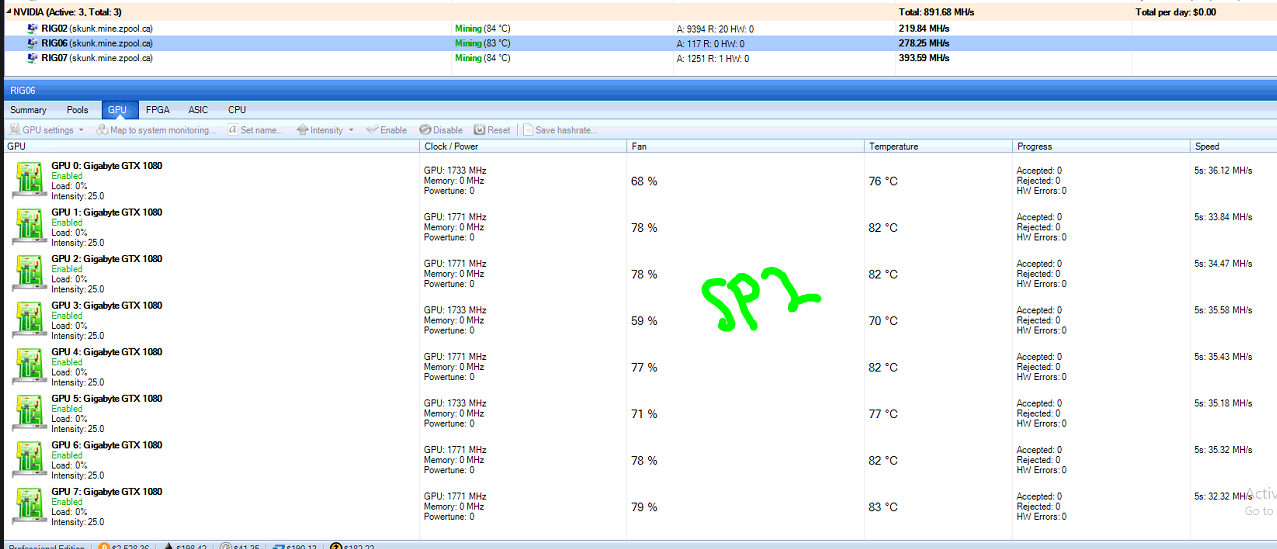Click the RIG07 computer icon
This screenshot has width=1277, height=549.
point(33,58)
